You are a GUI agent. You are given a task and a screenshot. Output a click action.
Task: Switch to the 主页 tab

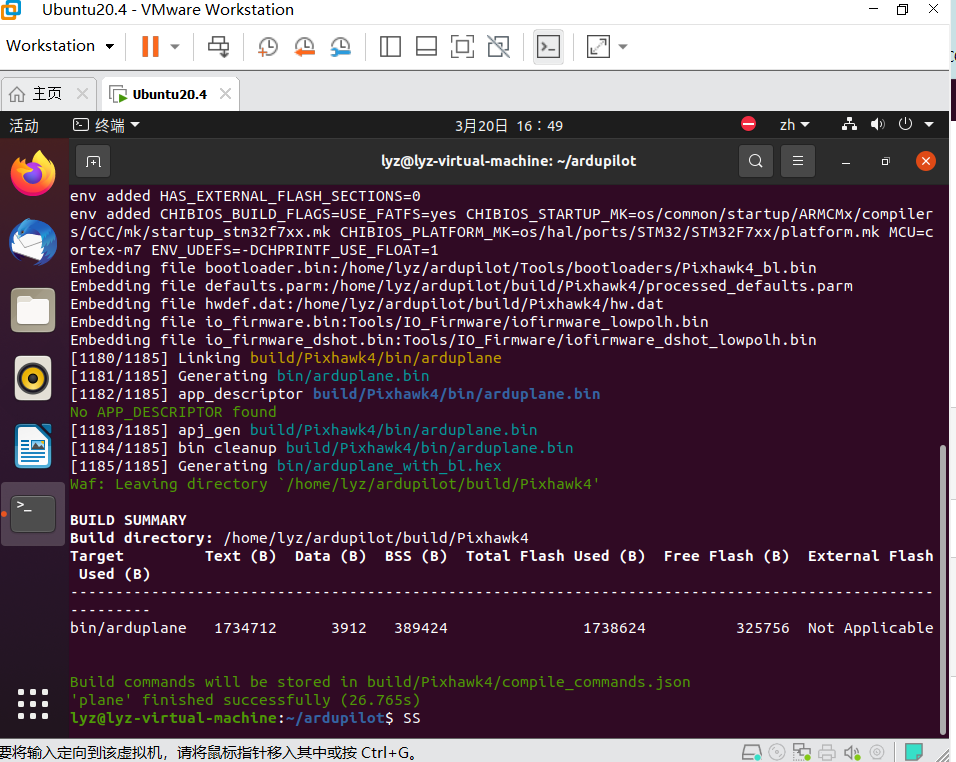(48, 93)
